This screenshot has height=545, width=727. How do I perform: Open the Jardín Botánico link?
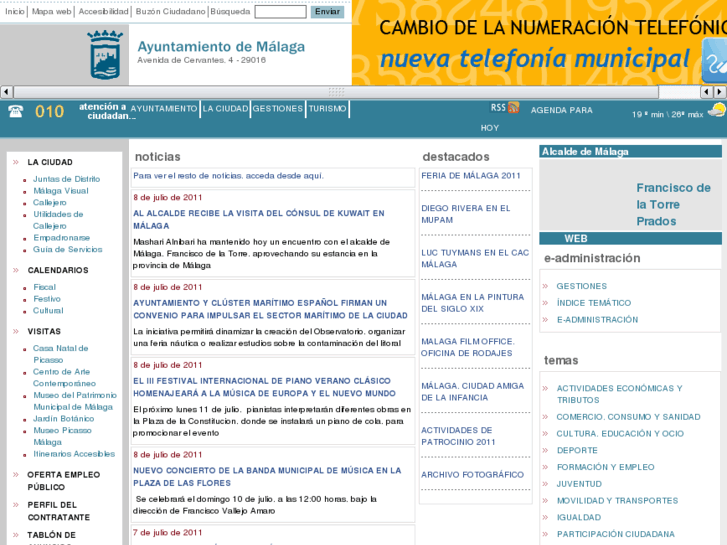64,419
